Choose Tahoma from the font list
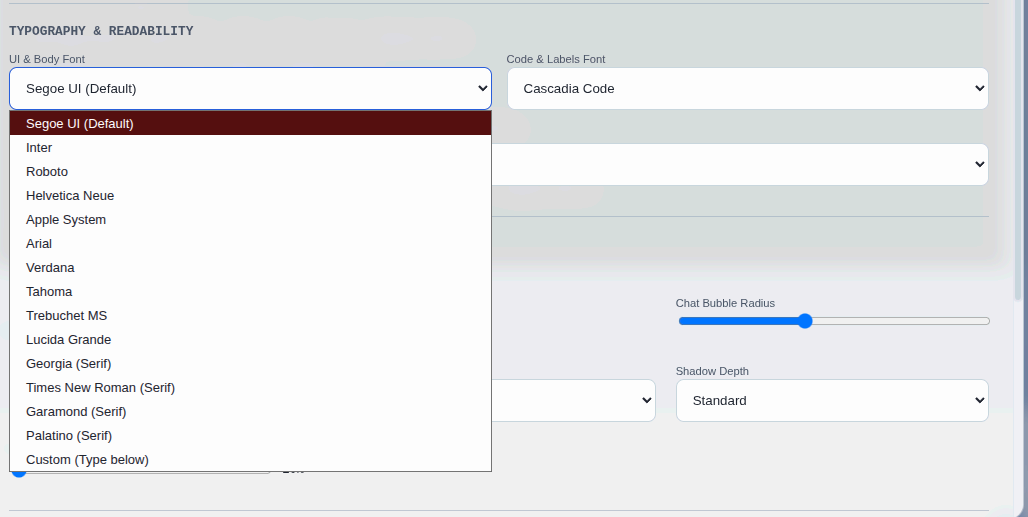Image resolution: width=1028 pixels, height=517 pixels. pyautogui.click(x=250, y=292)
